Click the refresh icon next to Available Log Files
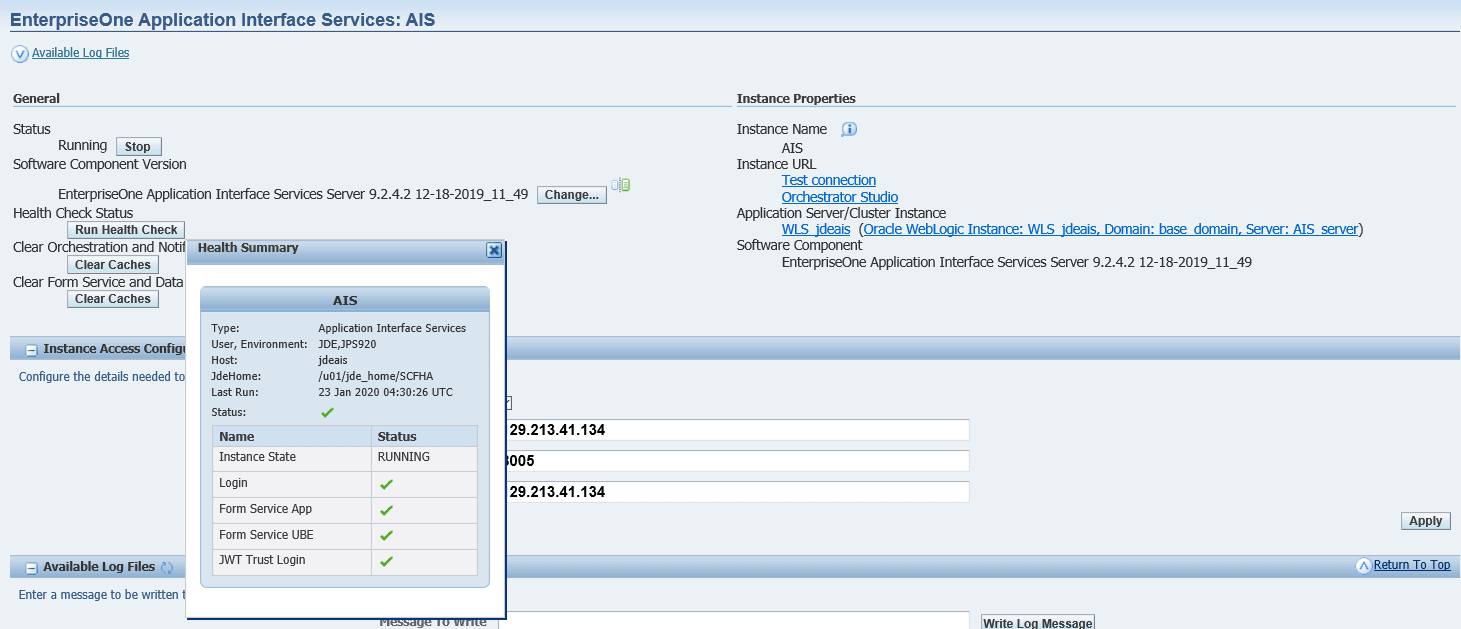This screenshot has width=1461, height=629. (167, 567)
